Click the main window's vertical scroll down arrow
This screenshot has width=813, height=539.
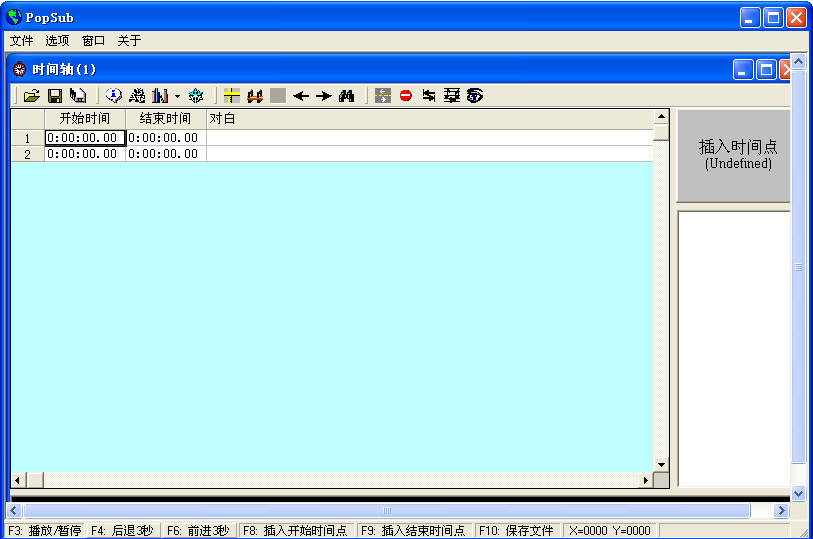pos(798,493)
